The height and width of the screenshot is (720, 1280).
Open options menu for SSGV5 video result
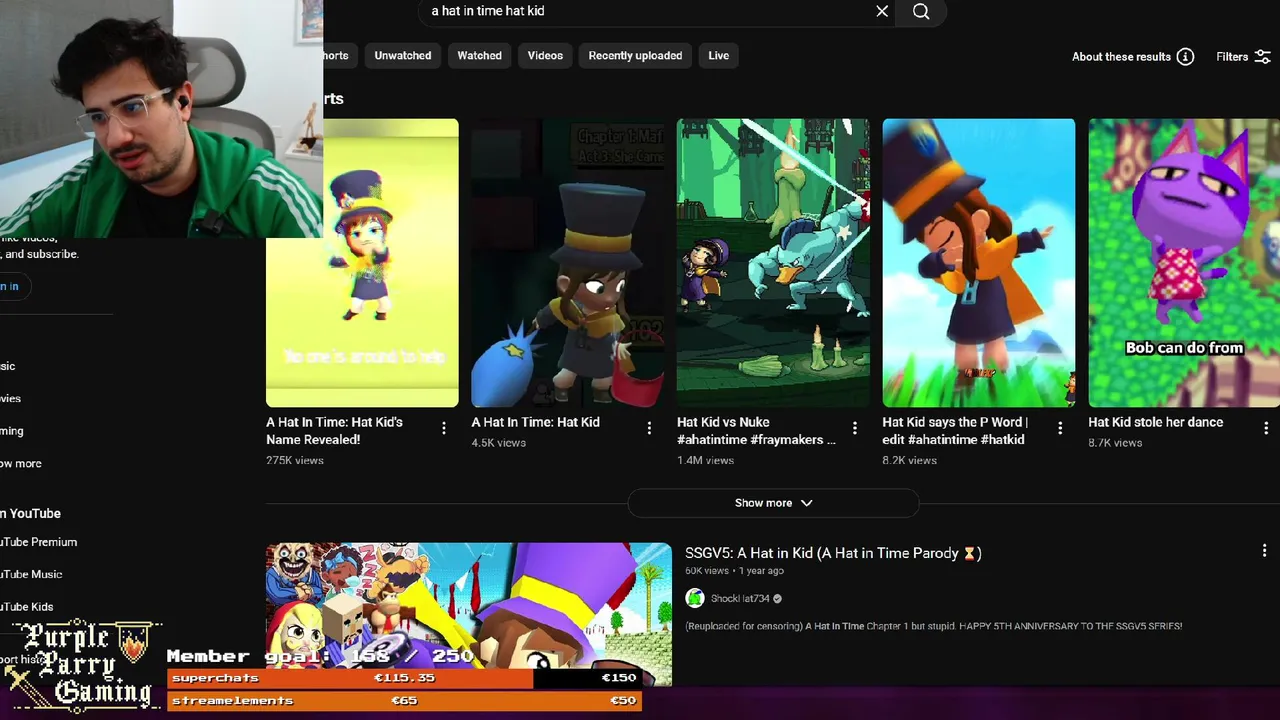pos(1264,551)
